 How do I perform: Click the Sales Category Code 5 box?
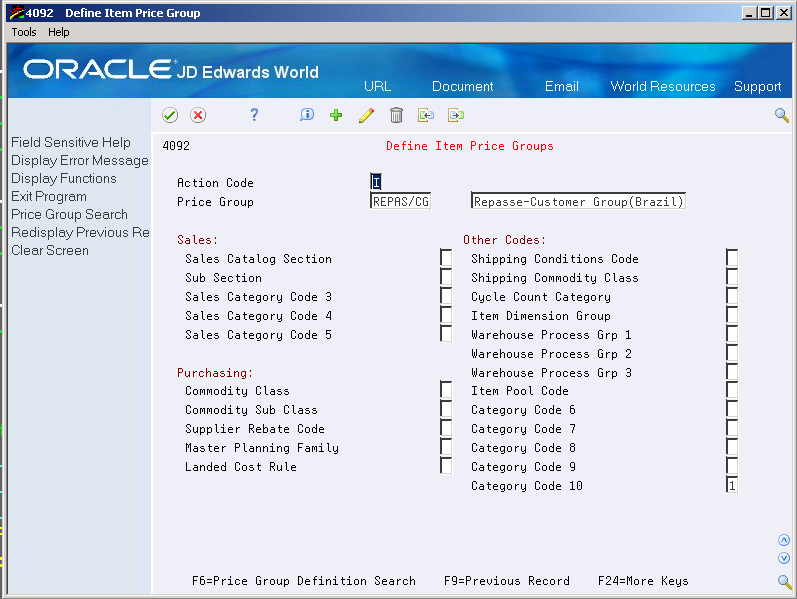[x=446, y=334]
